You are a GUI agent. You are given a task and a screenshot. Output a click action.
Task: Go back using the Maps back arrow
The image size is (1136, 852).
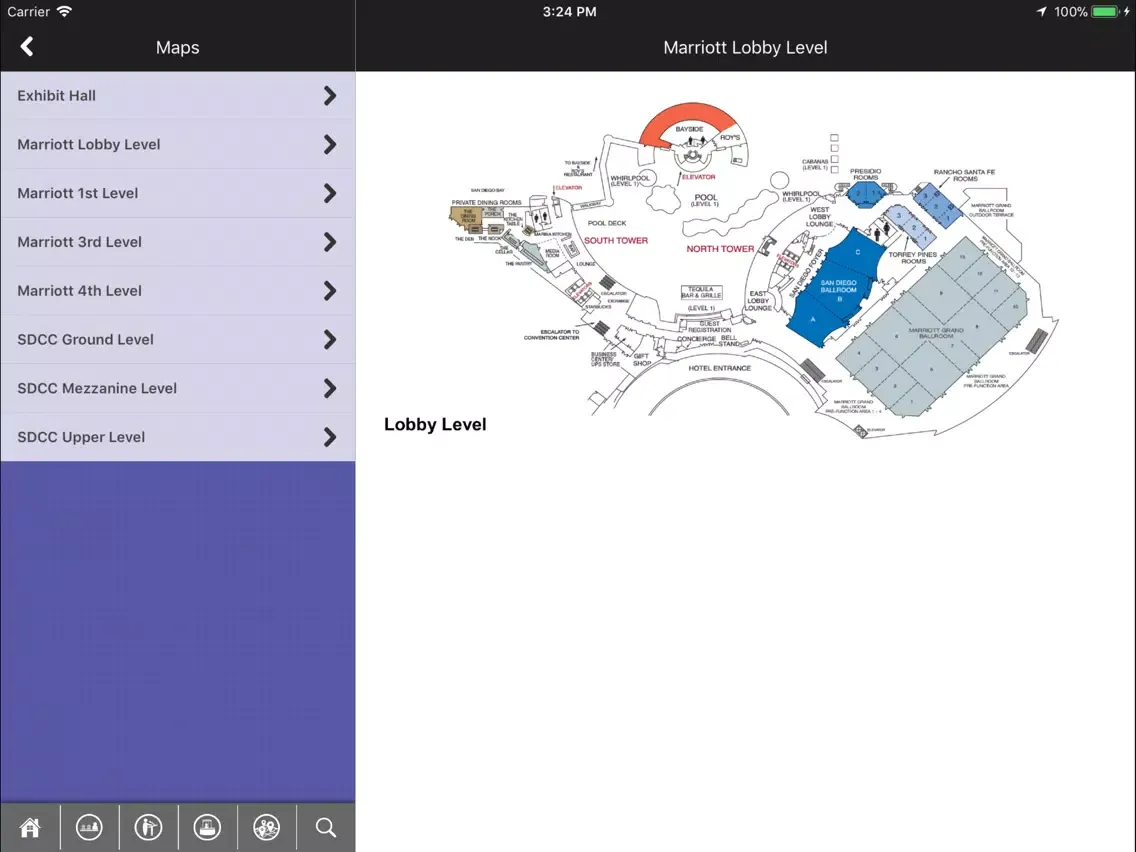click(27, 47)
